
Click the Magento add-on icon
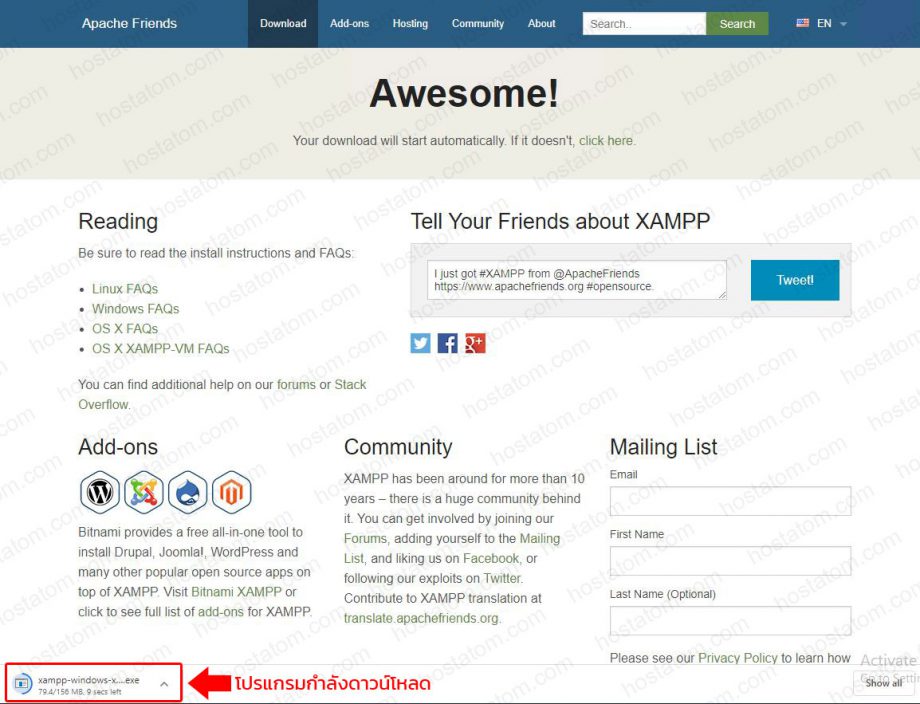(x=231, y=492)
